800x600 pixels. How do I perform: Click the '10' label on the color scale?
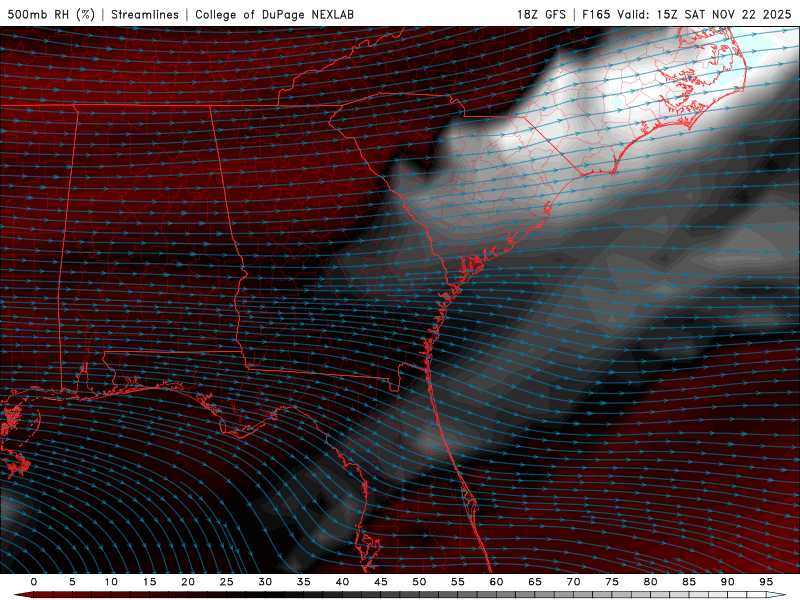click(111, 582)
